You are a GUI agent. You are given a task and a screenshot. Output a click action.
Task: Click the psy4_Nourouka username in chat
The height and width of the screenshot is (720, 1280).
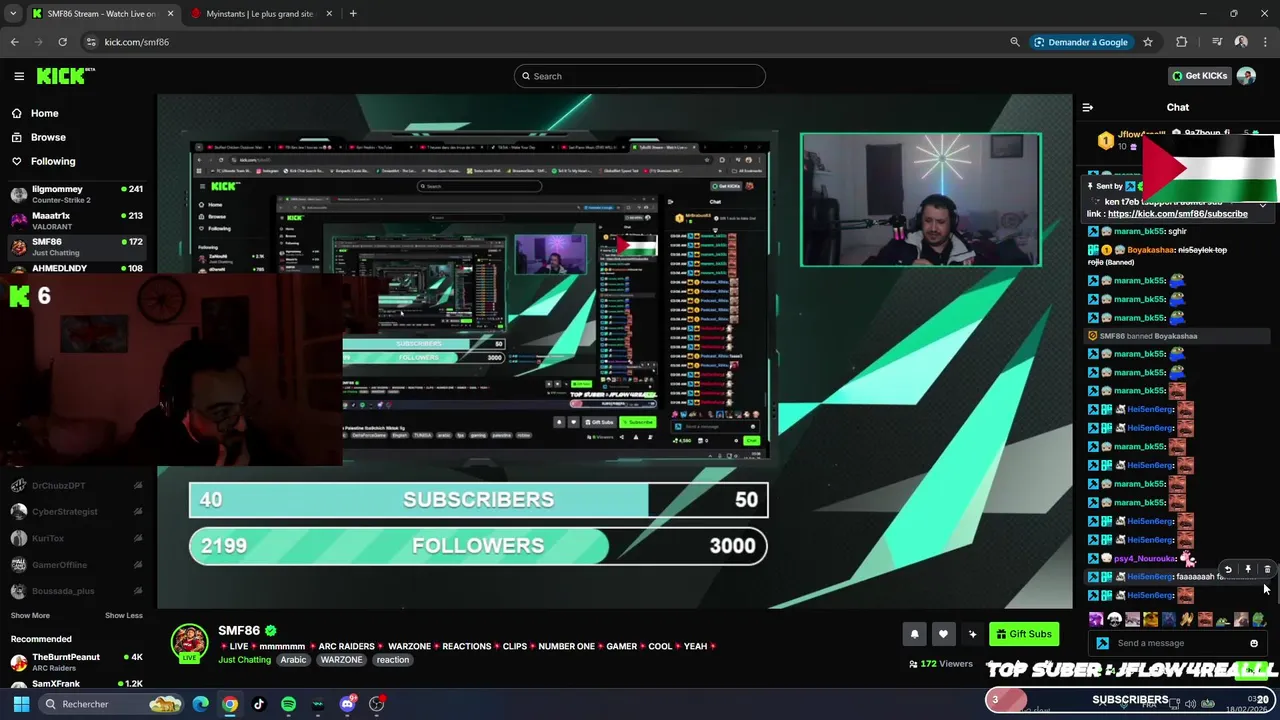click(x=1144, y=559)
